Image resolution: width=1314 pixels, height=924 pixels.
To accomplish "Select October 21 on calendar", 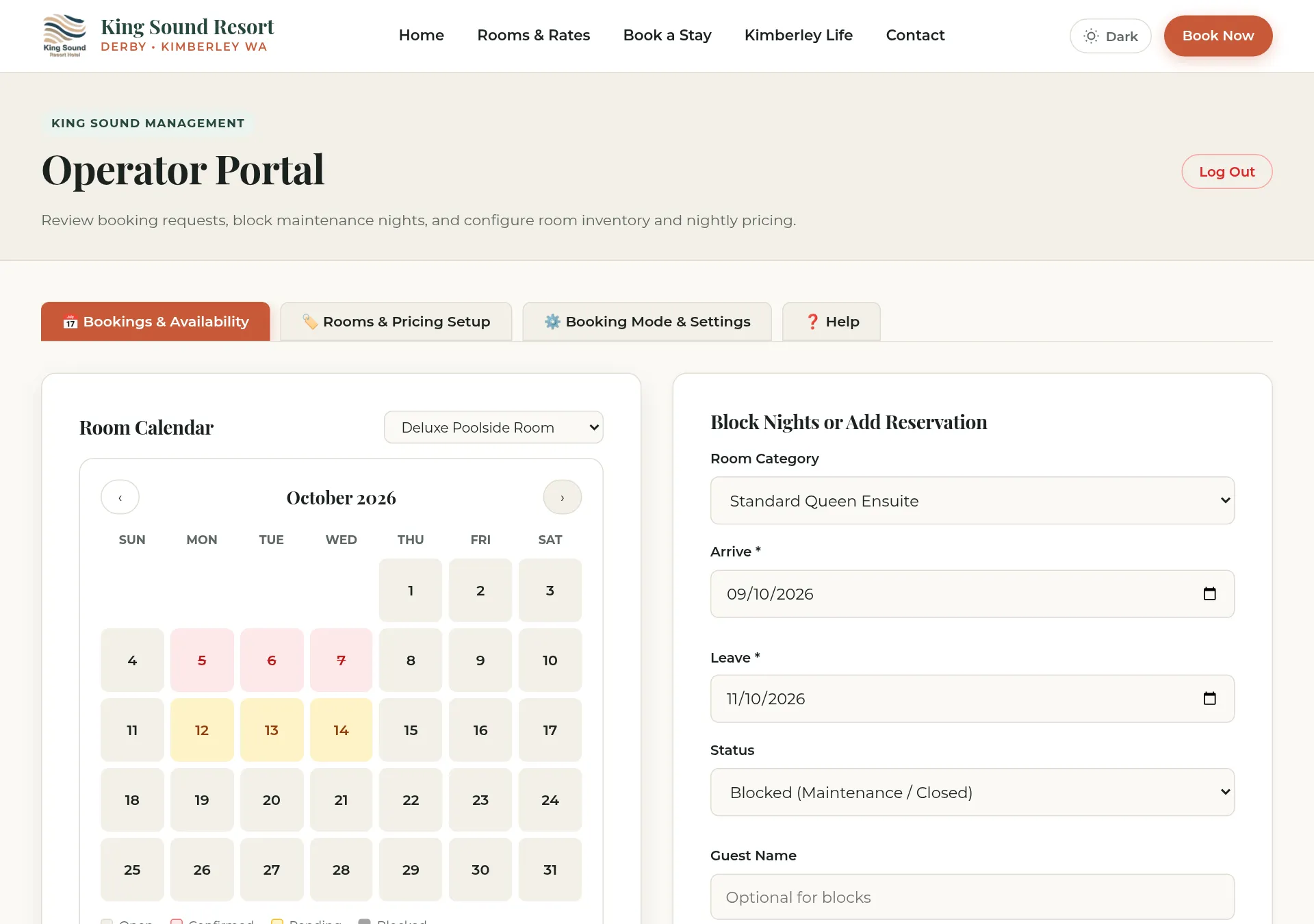I will pos(341,799).
